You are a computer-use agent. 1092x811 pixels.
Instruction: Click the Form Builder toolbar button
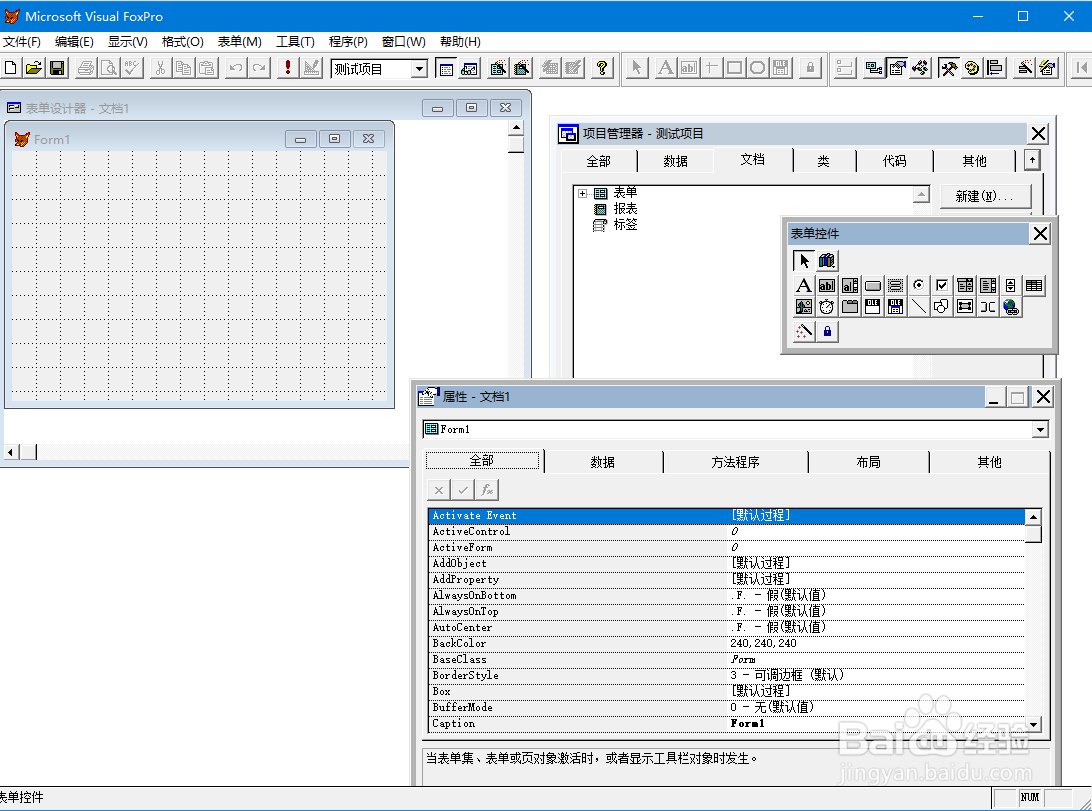[1024, 68]
